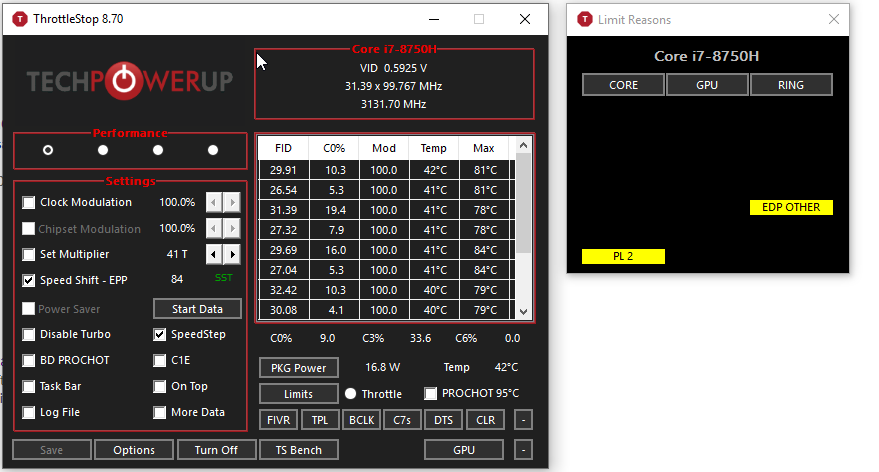Select the third Performance profile radio
This screenshot has width=879, height=472.
click(158, 150)
